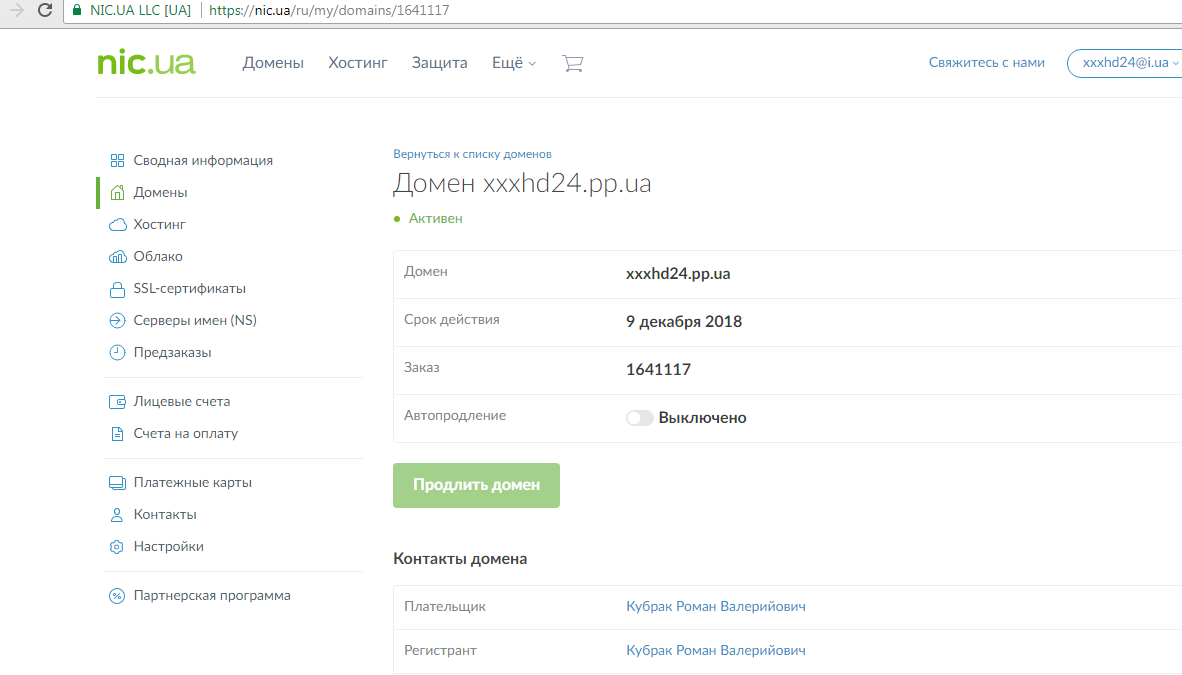
Task: Click the Облако sidebar icon
Action: point(117,257)
